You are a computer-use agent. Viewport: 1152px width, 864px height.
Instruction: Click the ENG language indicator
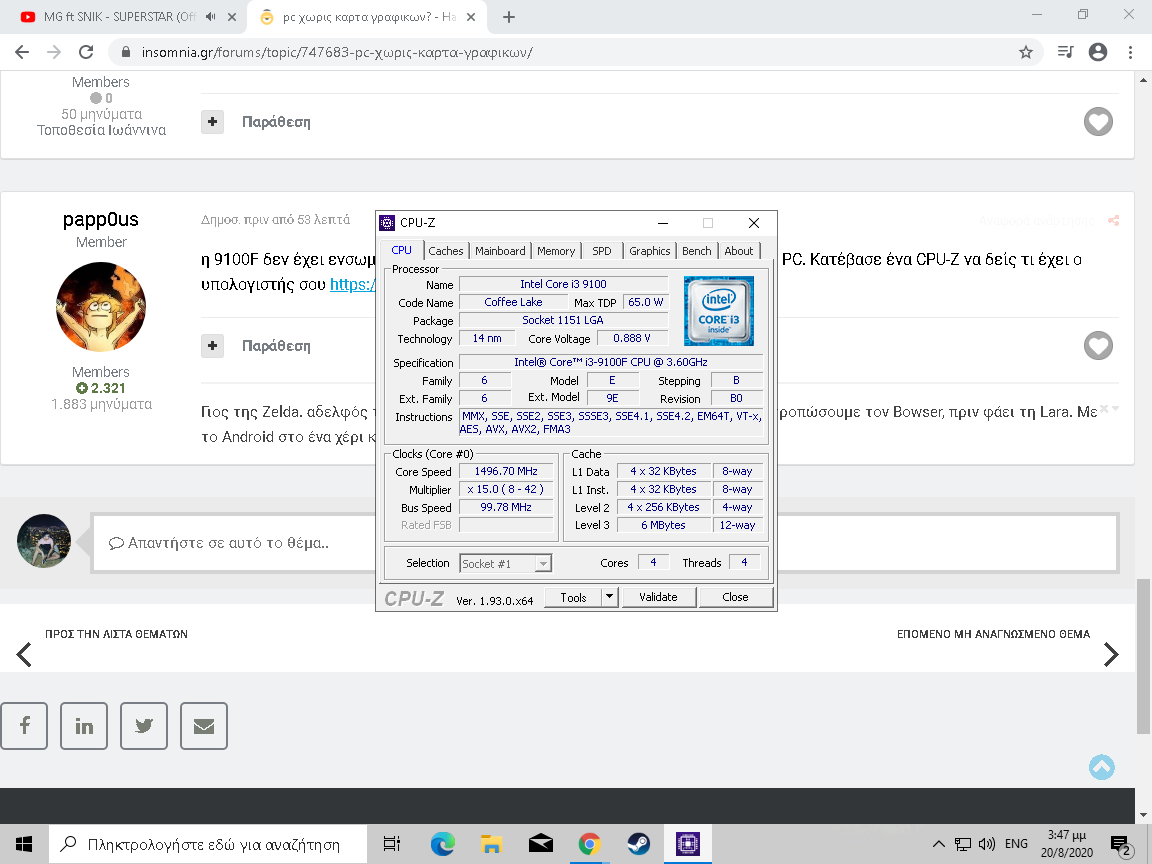[1016, 844]
